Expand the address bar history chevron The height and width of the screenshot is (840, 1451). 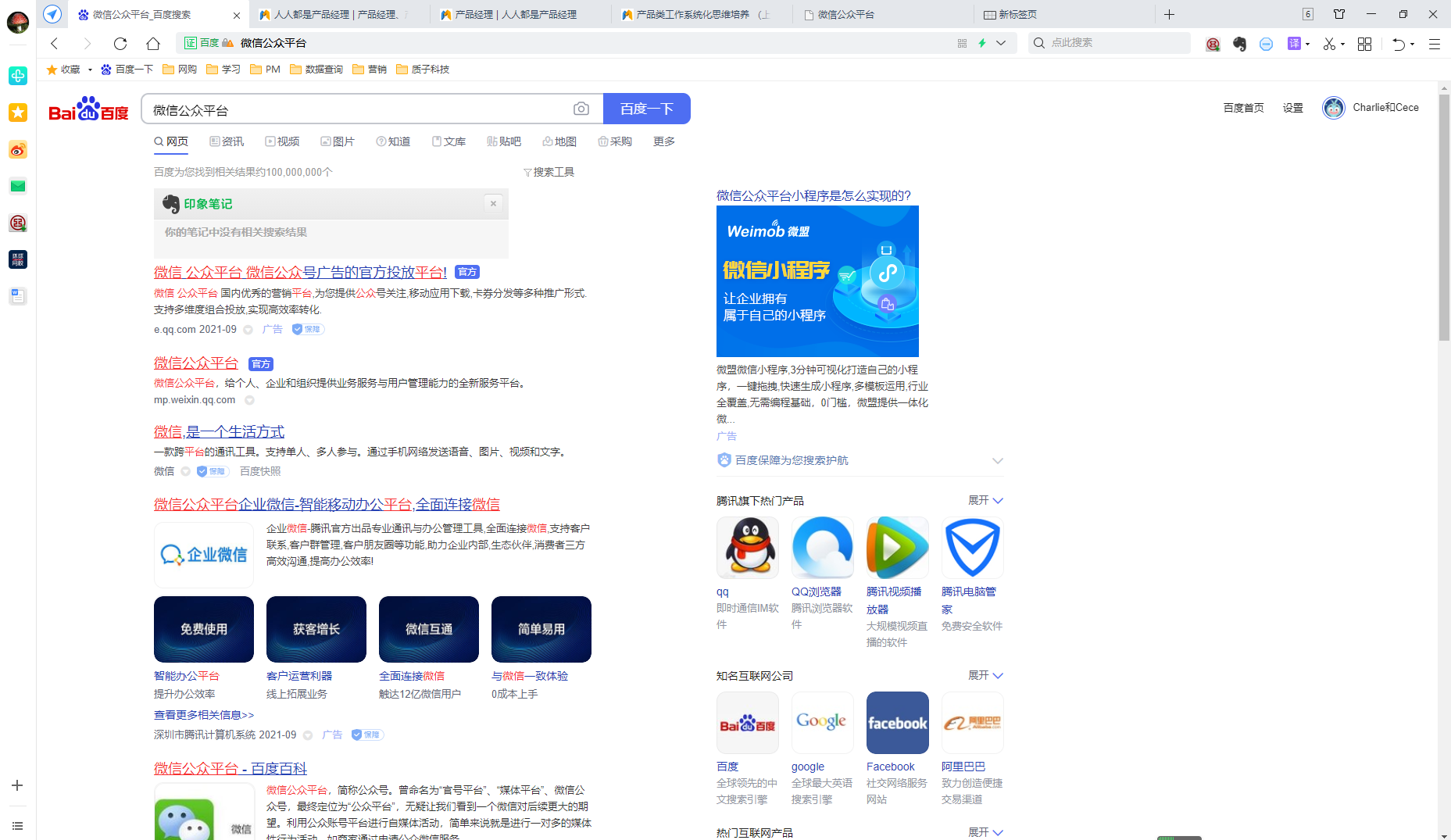click(x=1000, y=43)
